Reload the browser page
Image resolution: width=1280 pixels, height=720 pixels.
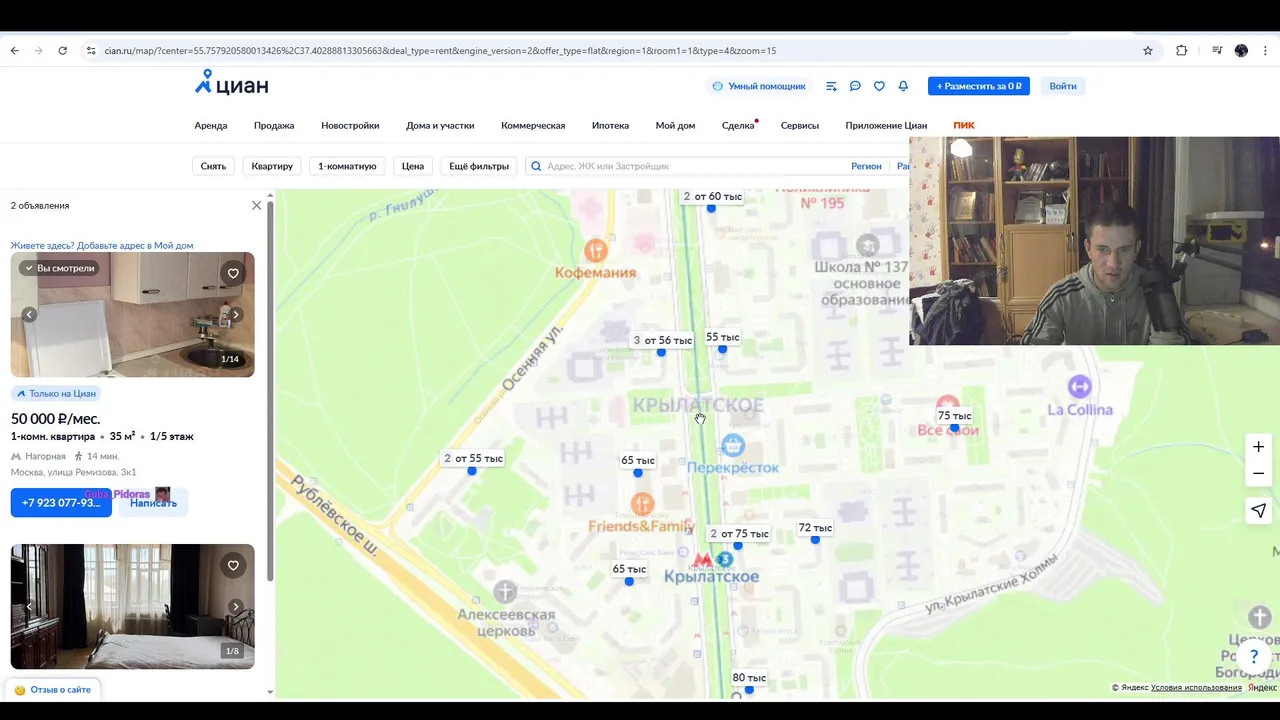(62, 50)
